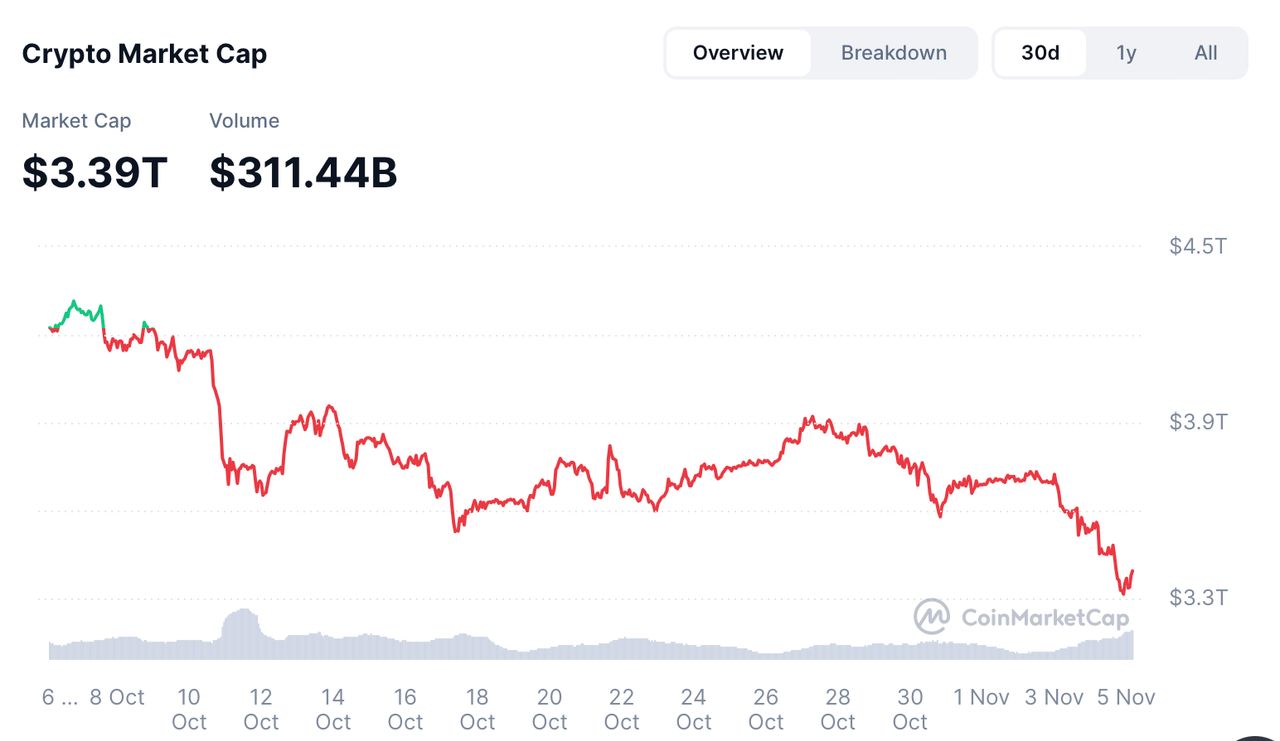Switch to the Overview tab

pyautogui.click(x=738, y=53)
